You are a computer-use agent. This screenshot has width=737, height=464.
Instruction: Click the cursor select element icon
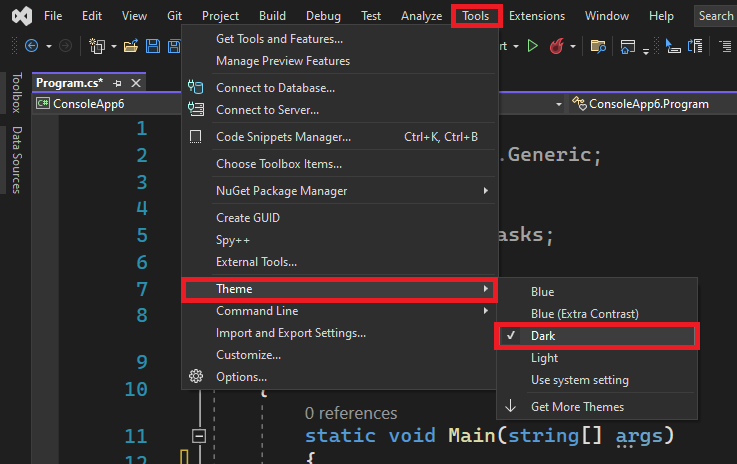[x=673, y=47]
